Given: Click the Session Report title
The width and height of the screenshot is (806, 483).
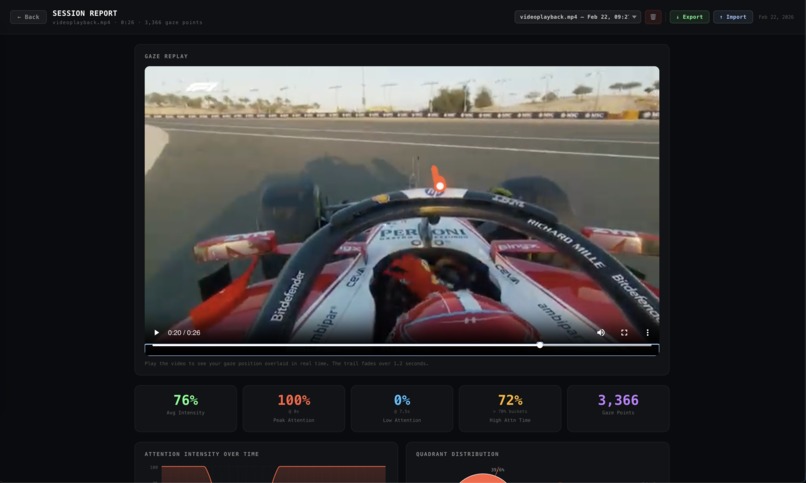Looking at the screenshot, I should [85, 13].
